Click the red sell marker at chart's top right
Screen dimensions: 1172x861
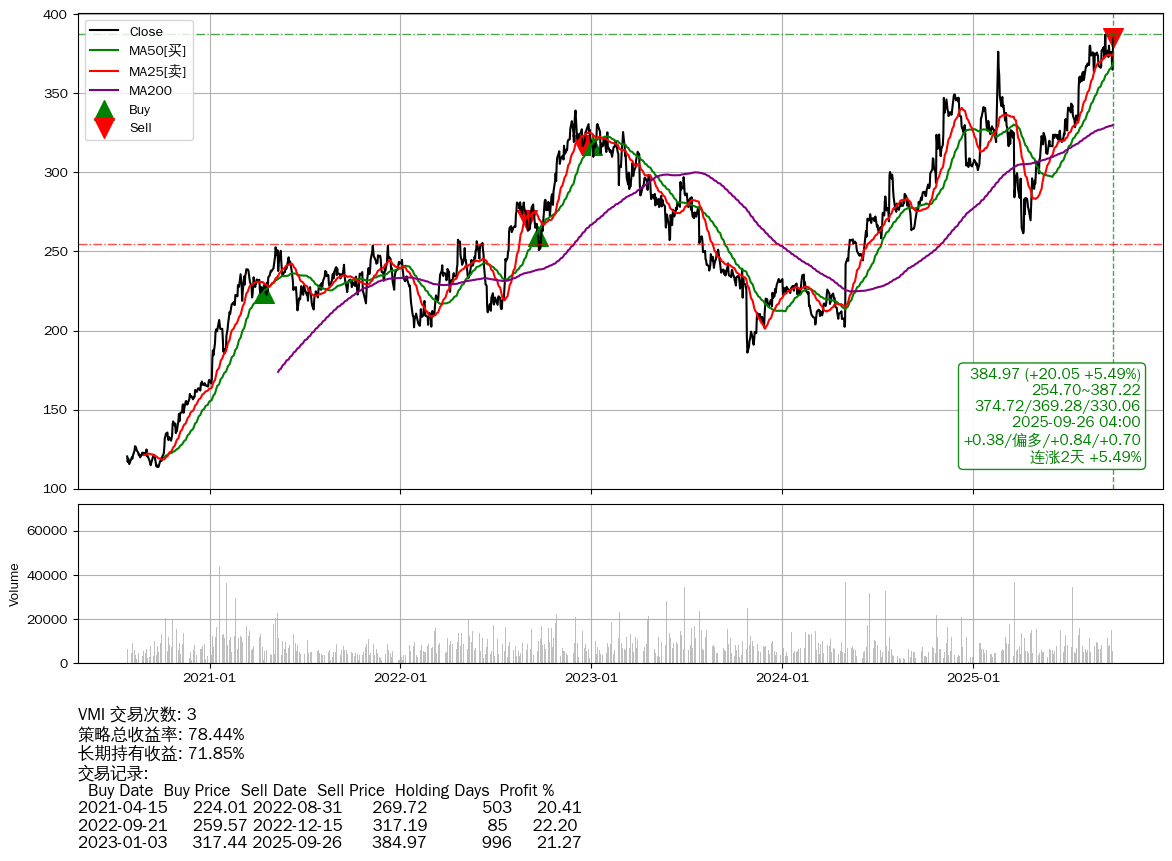pos(1113,38)
